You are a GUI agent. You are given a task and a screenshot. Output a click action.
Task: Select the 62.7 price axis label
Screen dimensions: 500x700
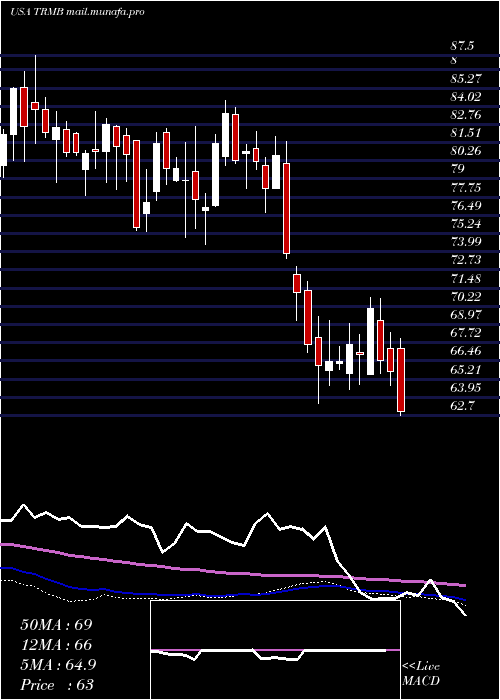[x=462, y=406]
